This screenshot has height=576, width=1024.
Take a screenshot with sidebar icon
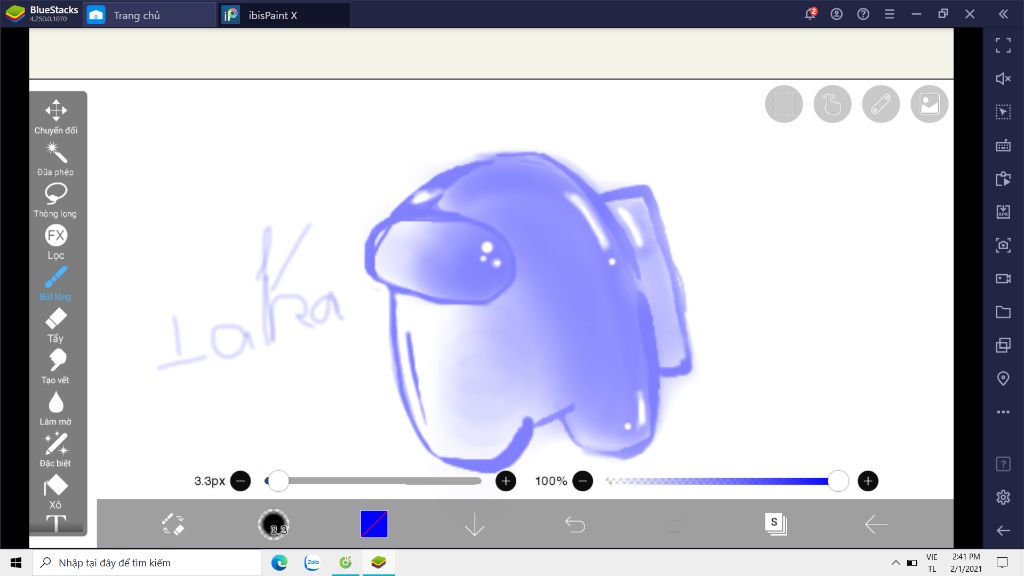[1003, 245]
